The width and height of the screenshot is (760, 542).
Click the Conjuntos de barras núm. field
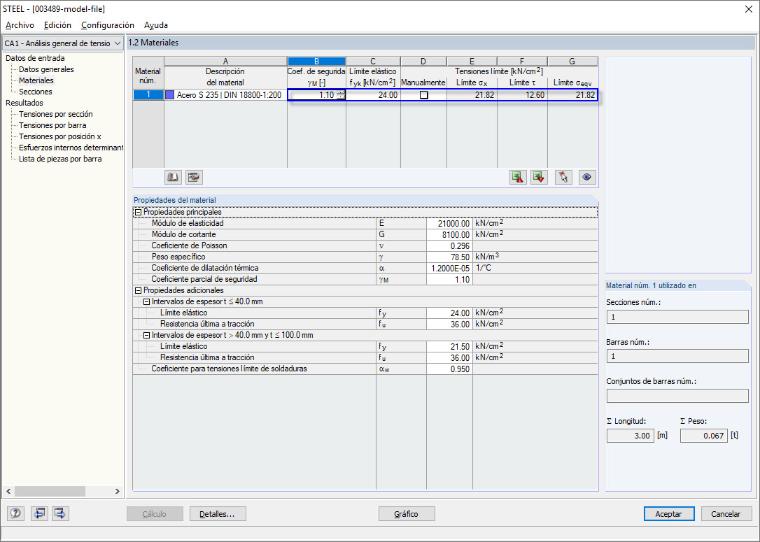point(678,396)
